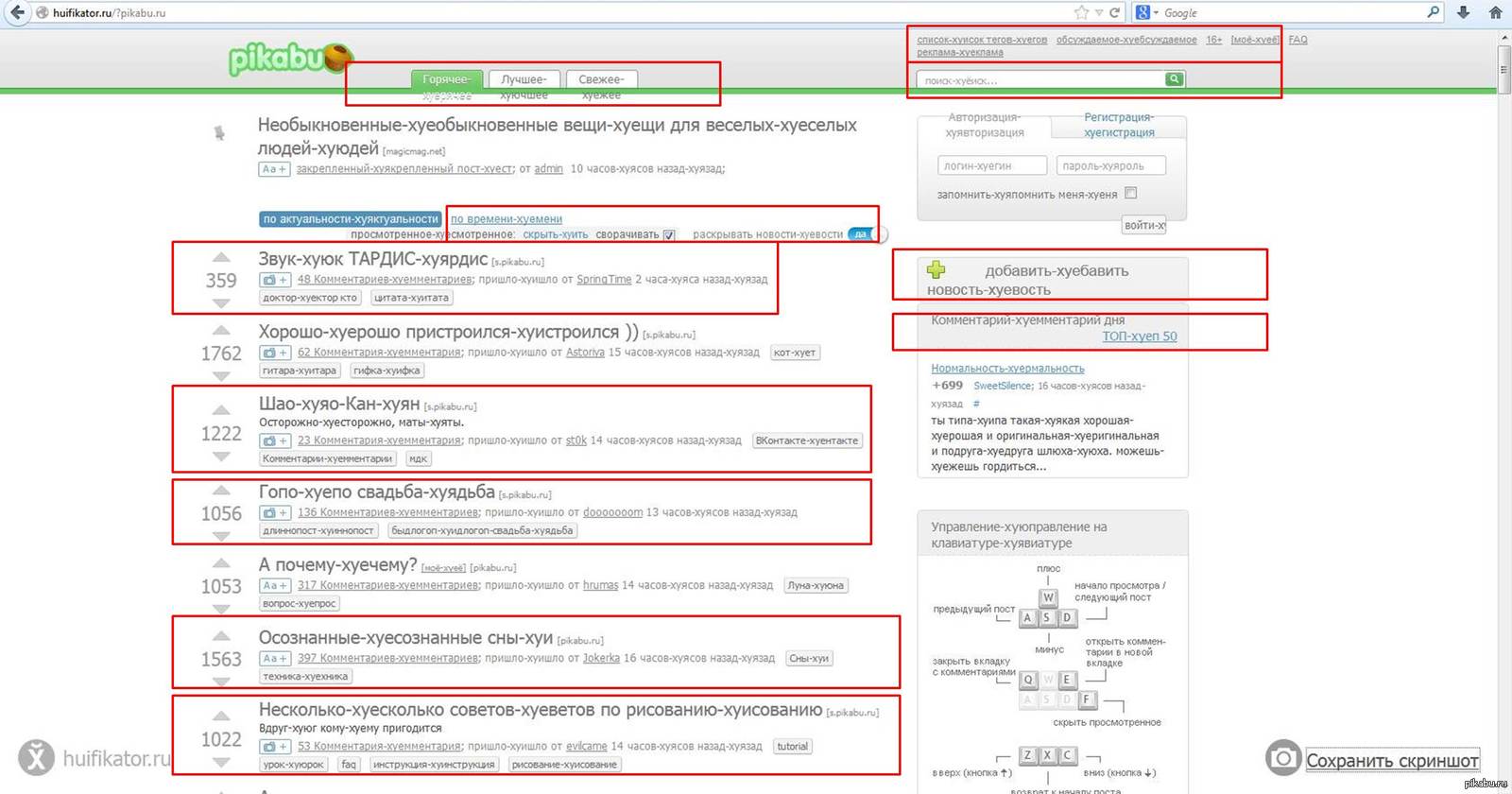1512x794 pixels.
Task: Switch to the Горячее tab
Action: pyautogui.click(x=446, y=79)
